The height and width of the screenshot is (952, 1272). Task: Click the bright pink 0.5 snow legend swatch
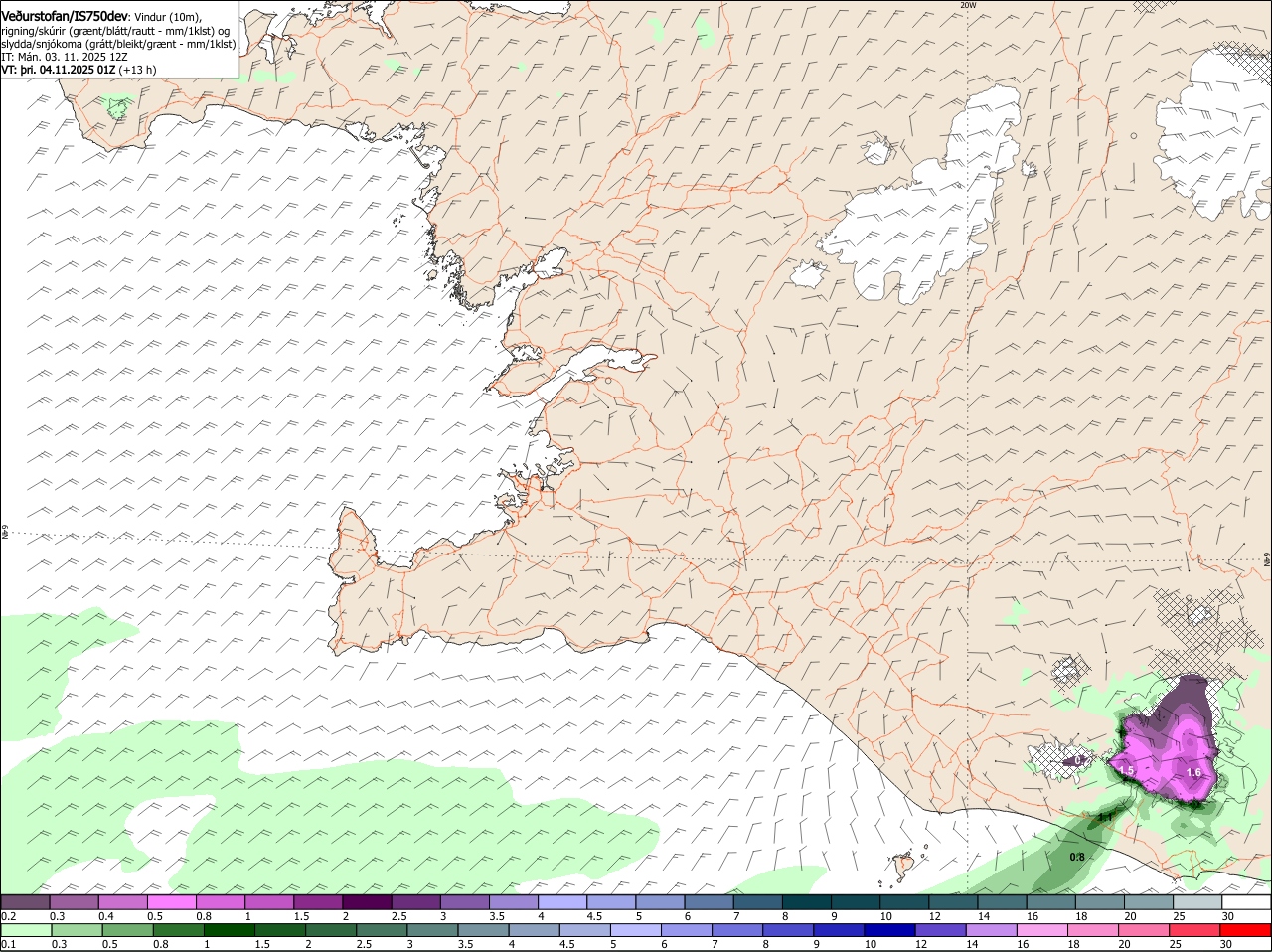click(171, 902)
